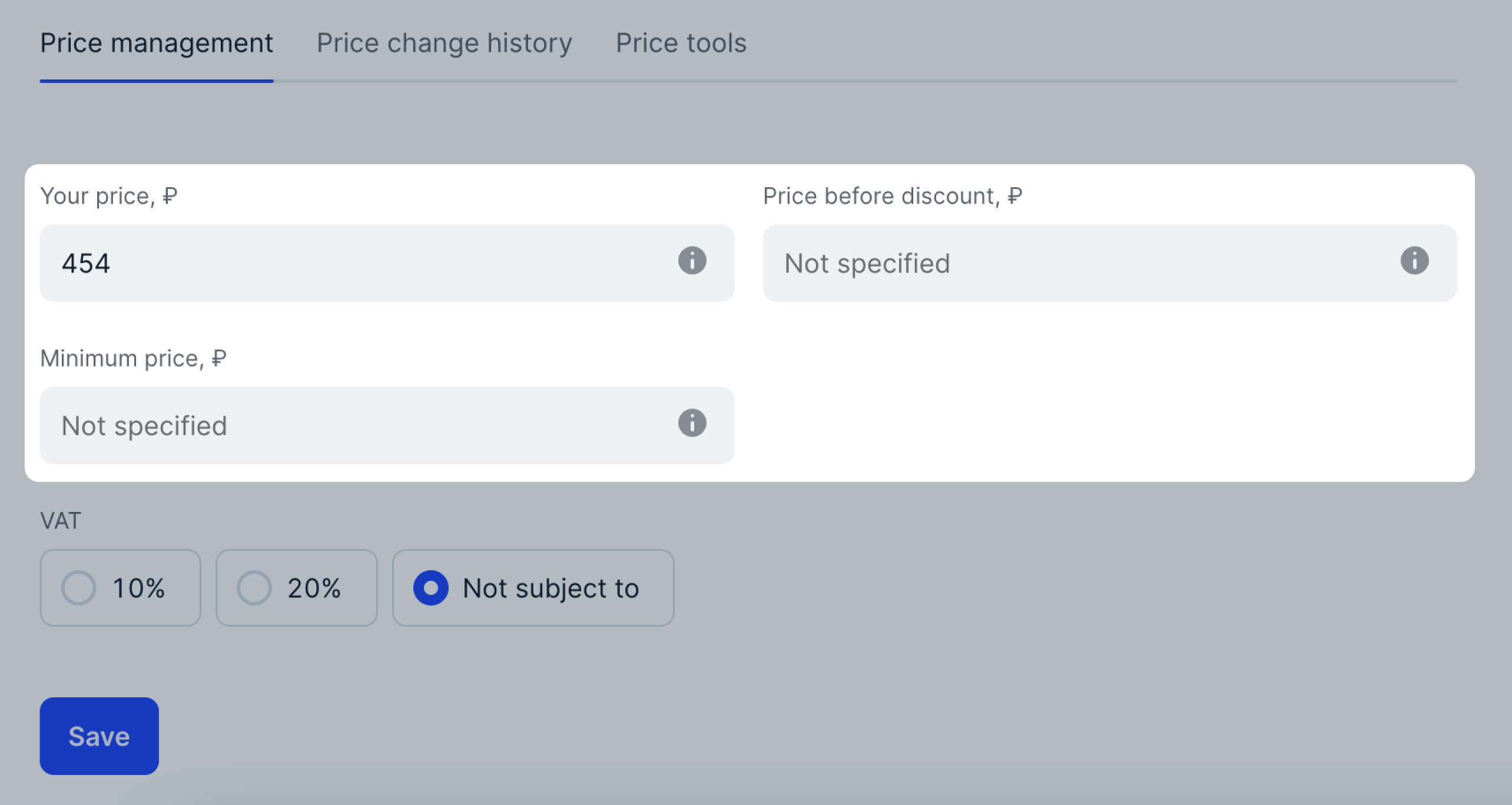Image resolution: width=1512 pixels, height=805 pixels.
Task: Open info tooltip for Your price field
Action: point(692,261)
